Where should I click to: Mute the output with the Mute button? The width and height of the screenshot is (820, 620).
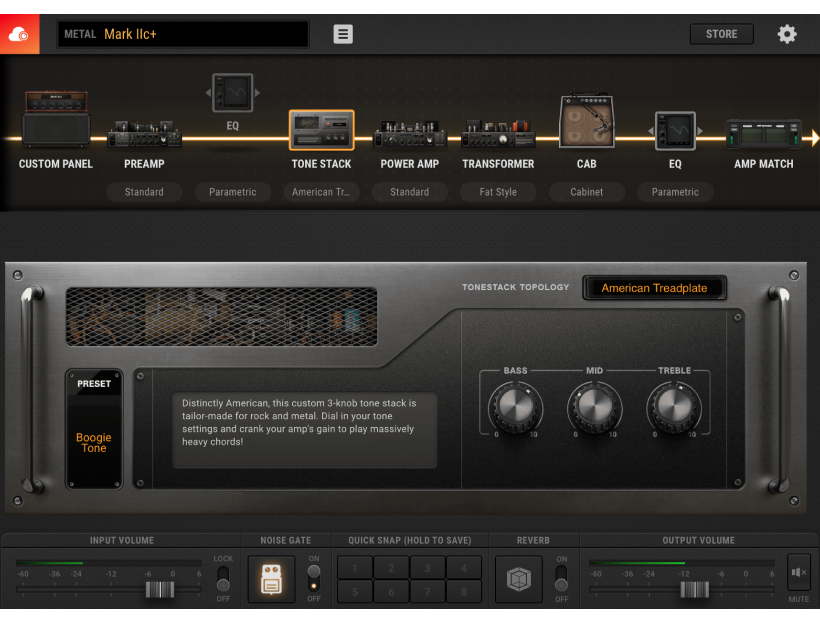coord(798,574)
